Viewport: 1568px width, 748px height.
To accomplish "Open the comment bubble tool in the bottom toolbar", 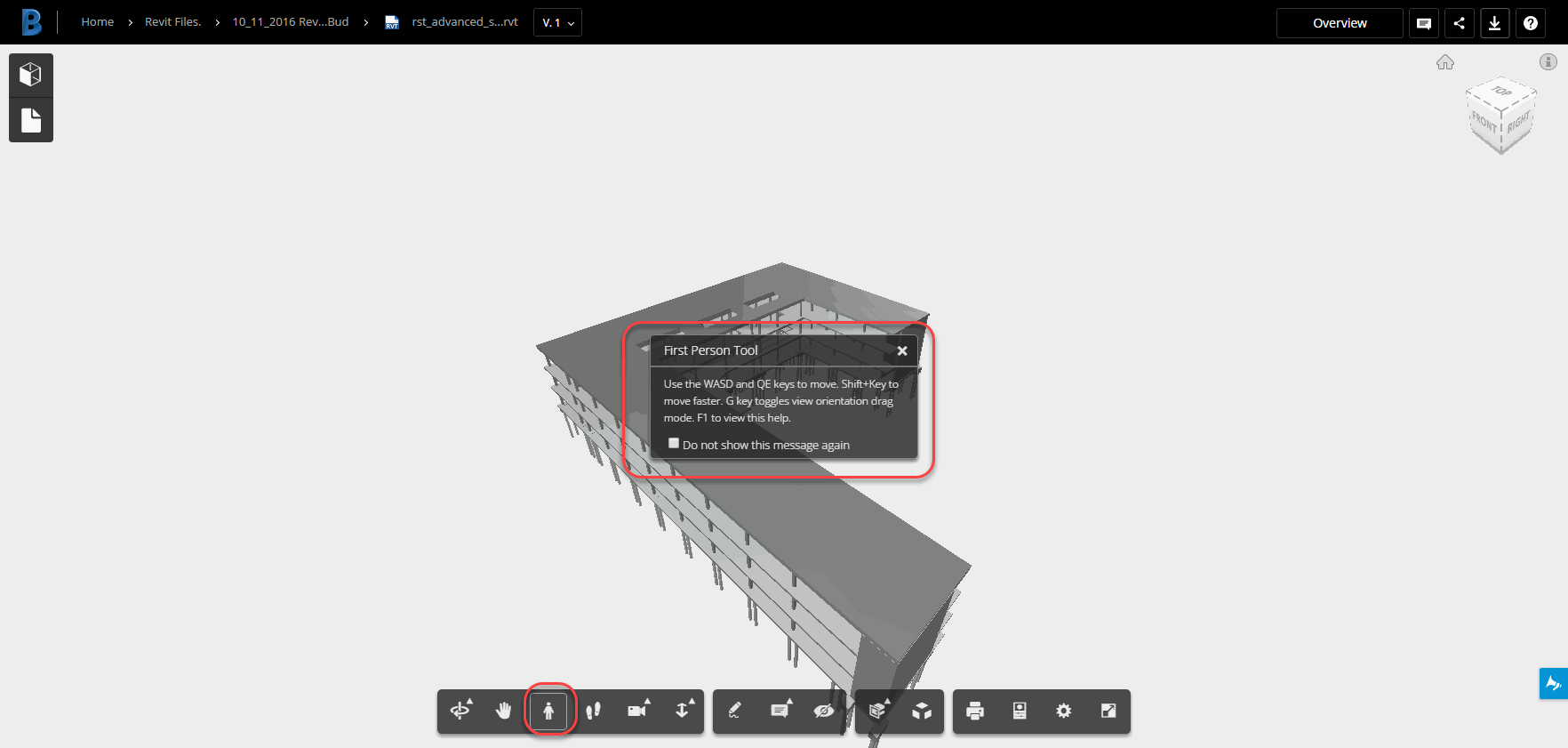I will (x=780, y=711).
